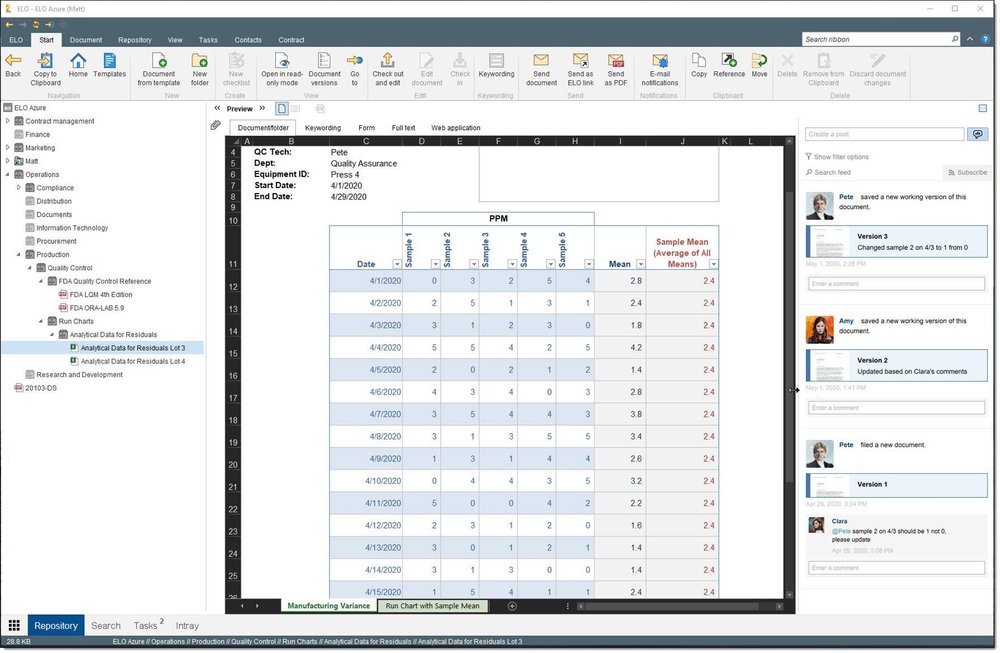Open Intray work area
The width and height of the screenshot is (1000, 653).
coord(187,626)
